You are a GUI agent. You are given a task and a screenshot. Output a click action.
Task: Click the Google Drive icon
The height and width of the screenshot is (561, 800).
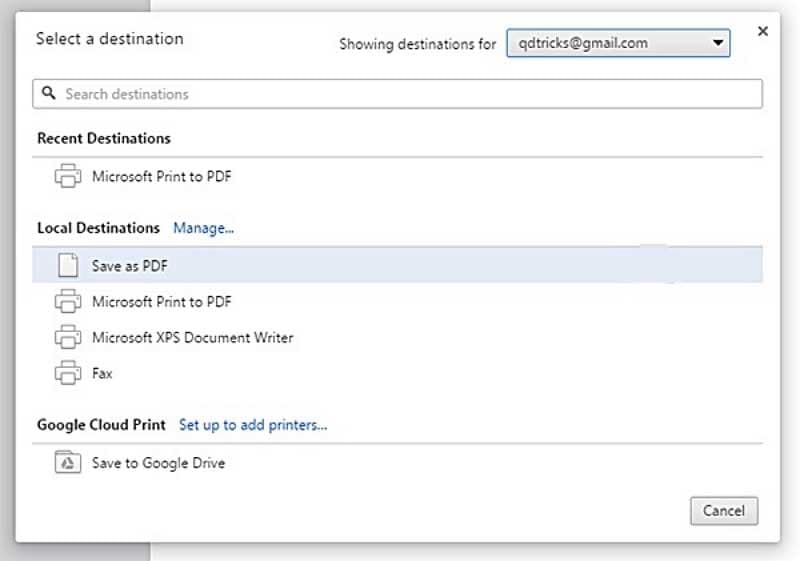coord(67,463)
